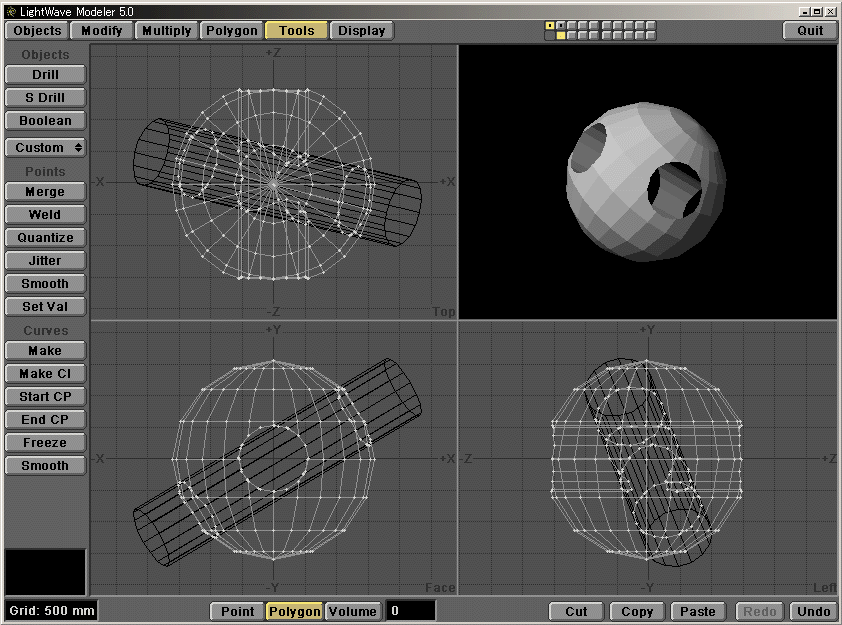Viewport: 842px width, 625px height.
Task: Freeze the selected curve
Action: click(x=45, y=442)
